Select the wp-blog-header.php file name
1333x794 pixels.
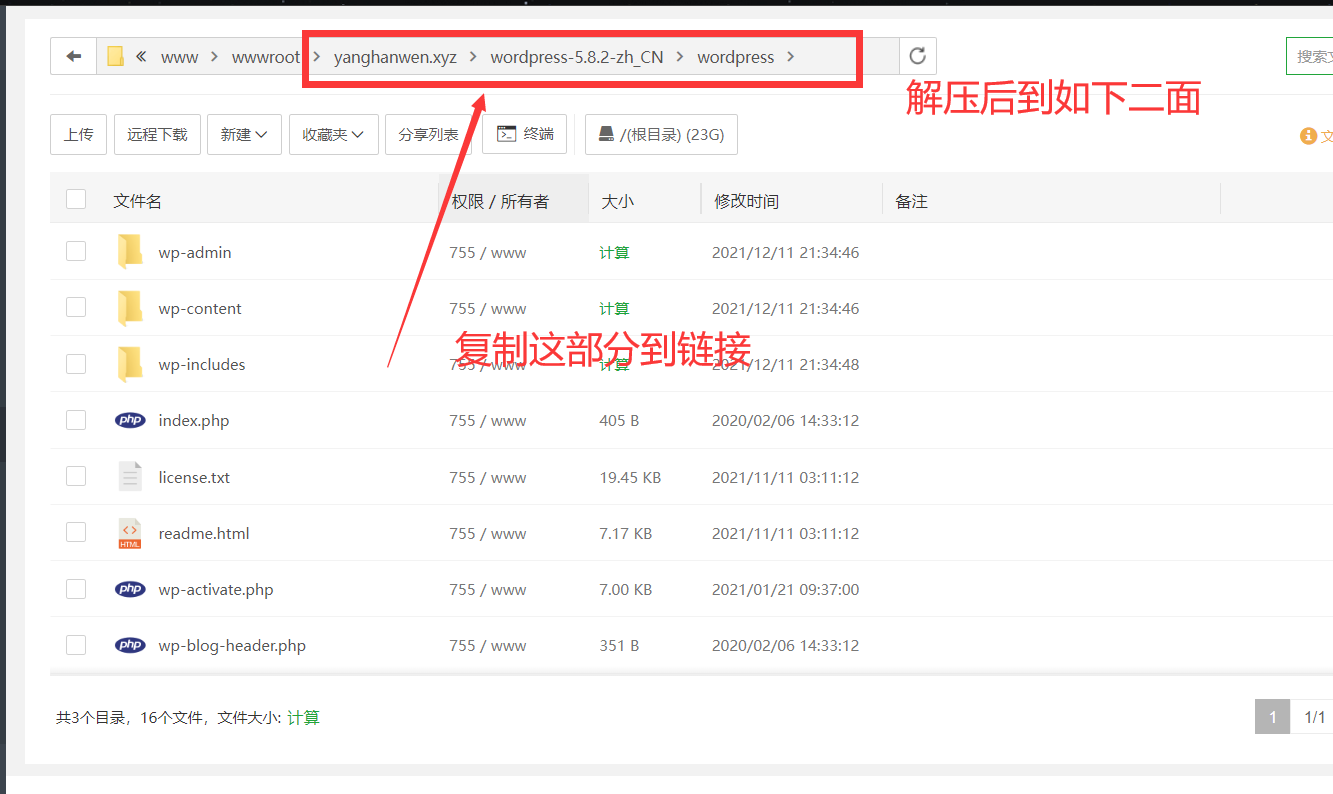232,645
